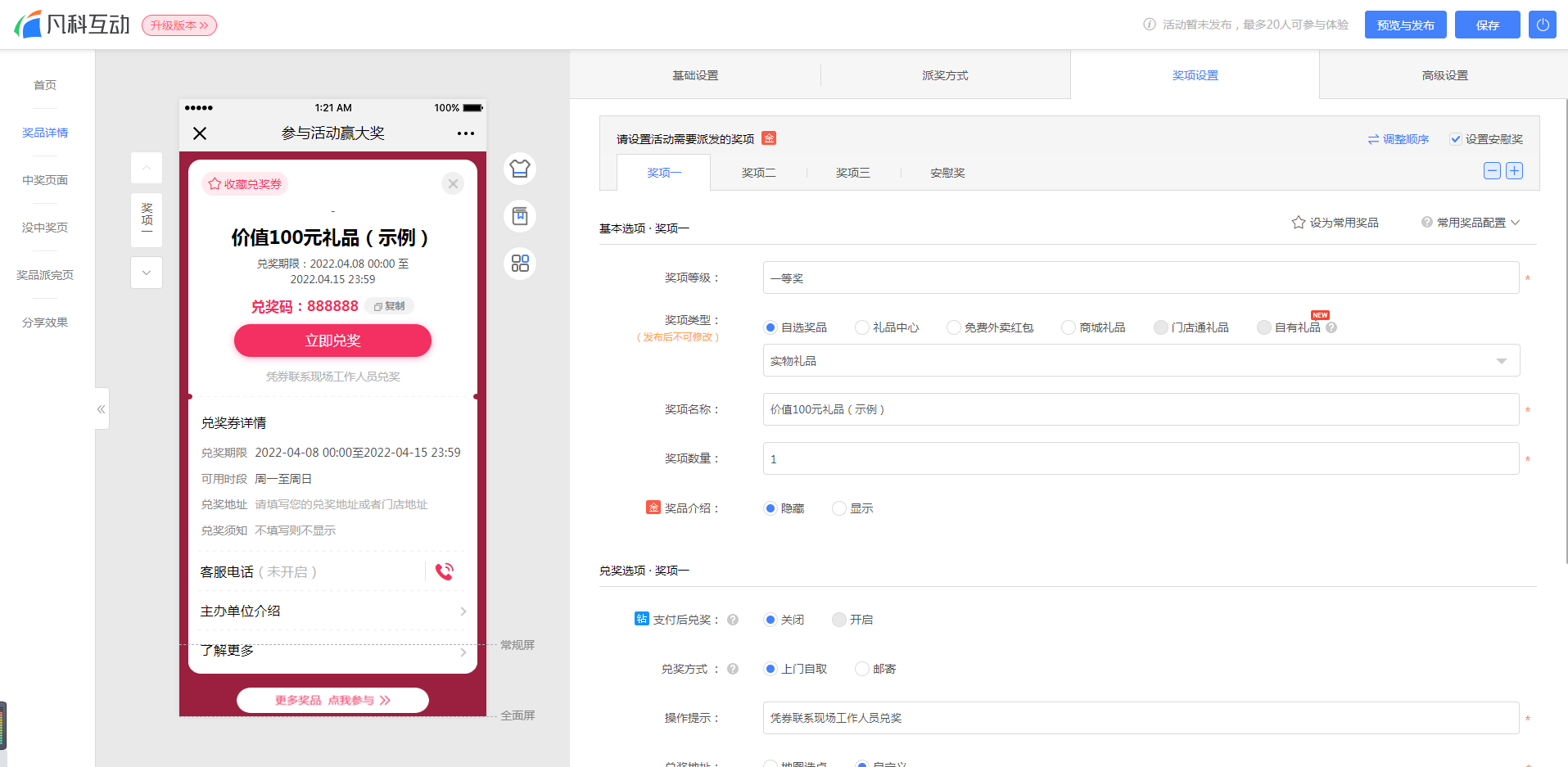Click the phone preview close X icon
This screenshot has width=1568, height=767.
(x=200, y=133)
